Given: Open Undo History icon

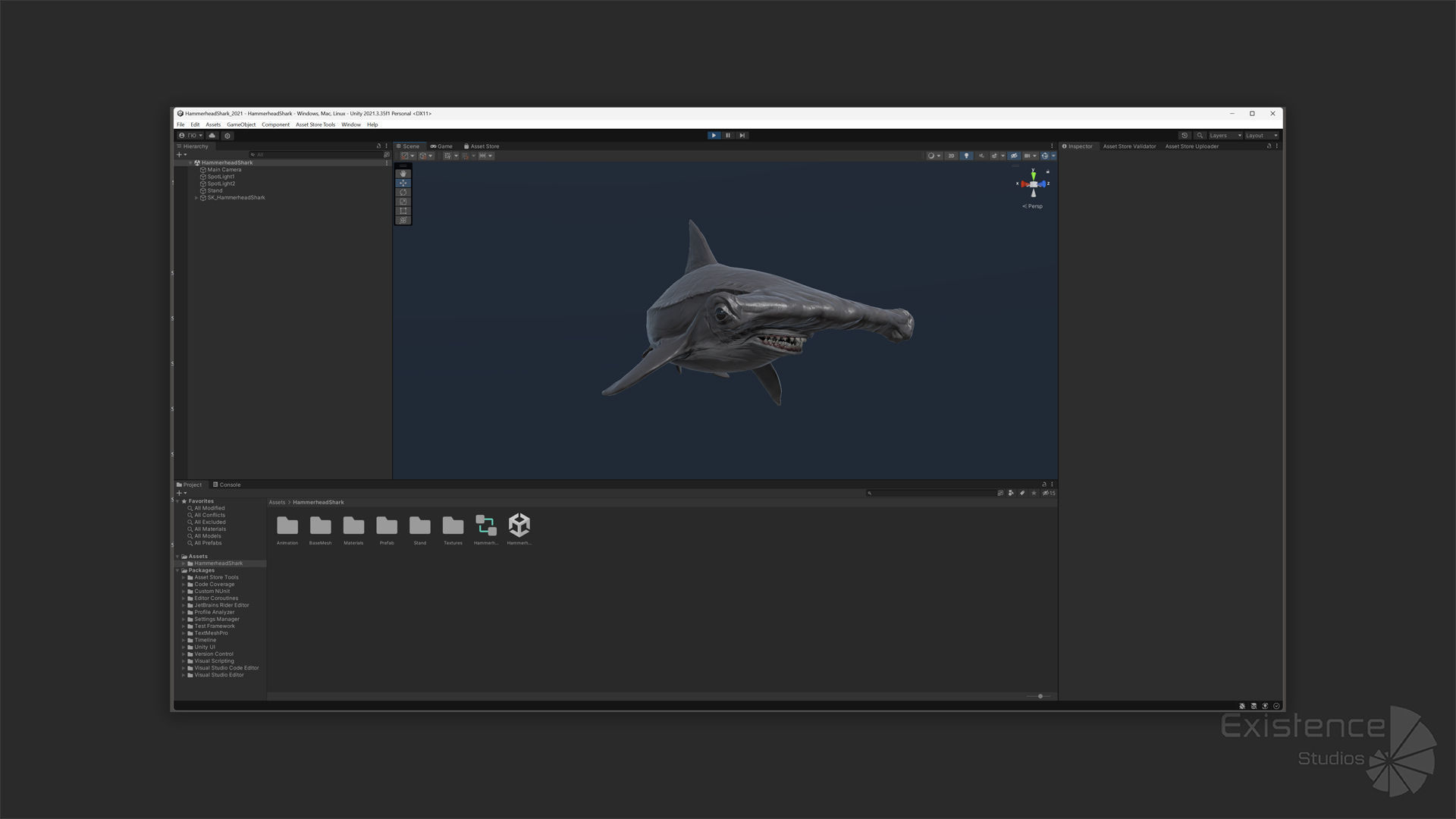Looking at the screenshot, I should tap(1185, 136).
